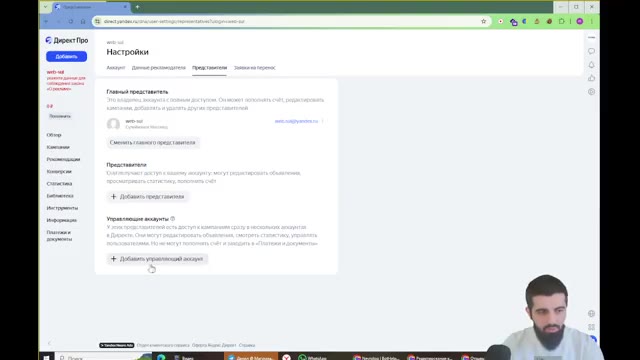Open a new browser tab
The height and width of the screenshot is (360, 640).
click(137, 7)
